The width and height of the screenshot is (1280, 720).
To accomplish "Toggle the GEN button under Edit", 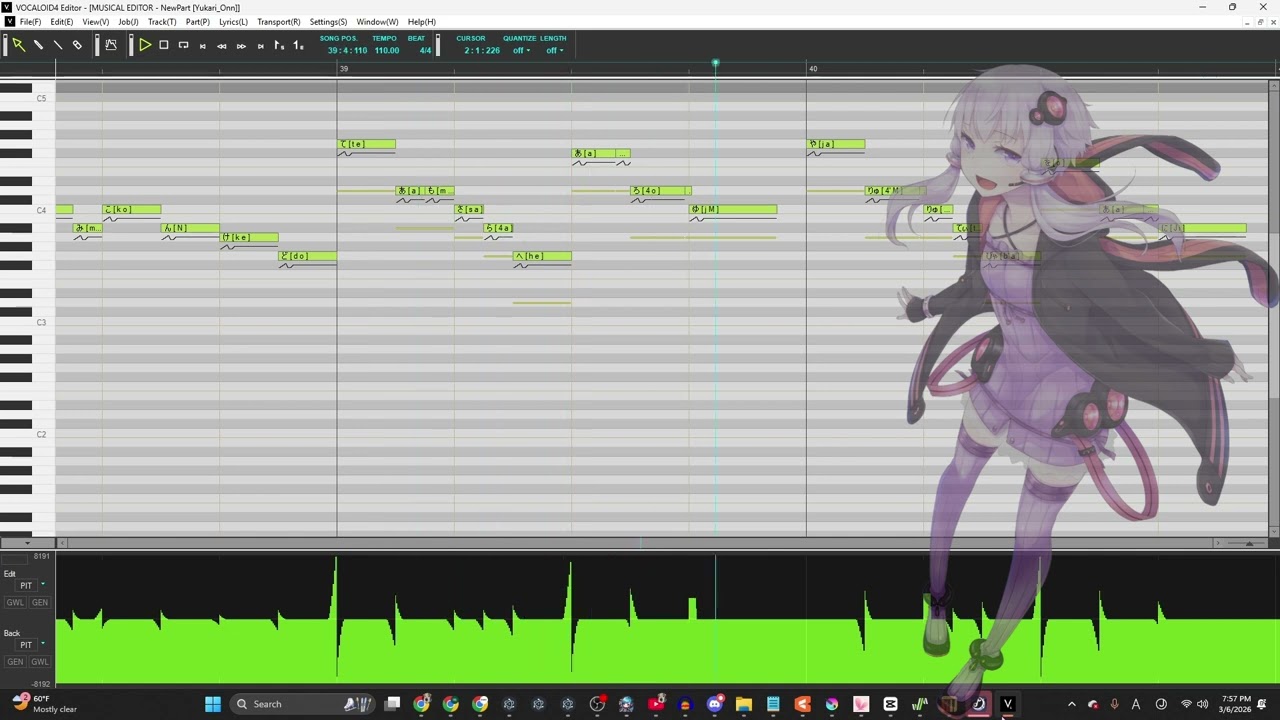I will click(39, 602).
